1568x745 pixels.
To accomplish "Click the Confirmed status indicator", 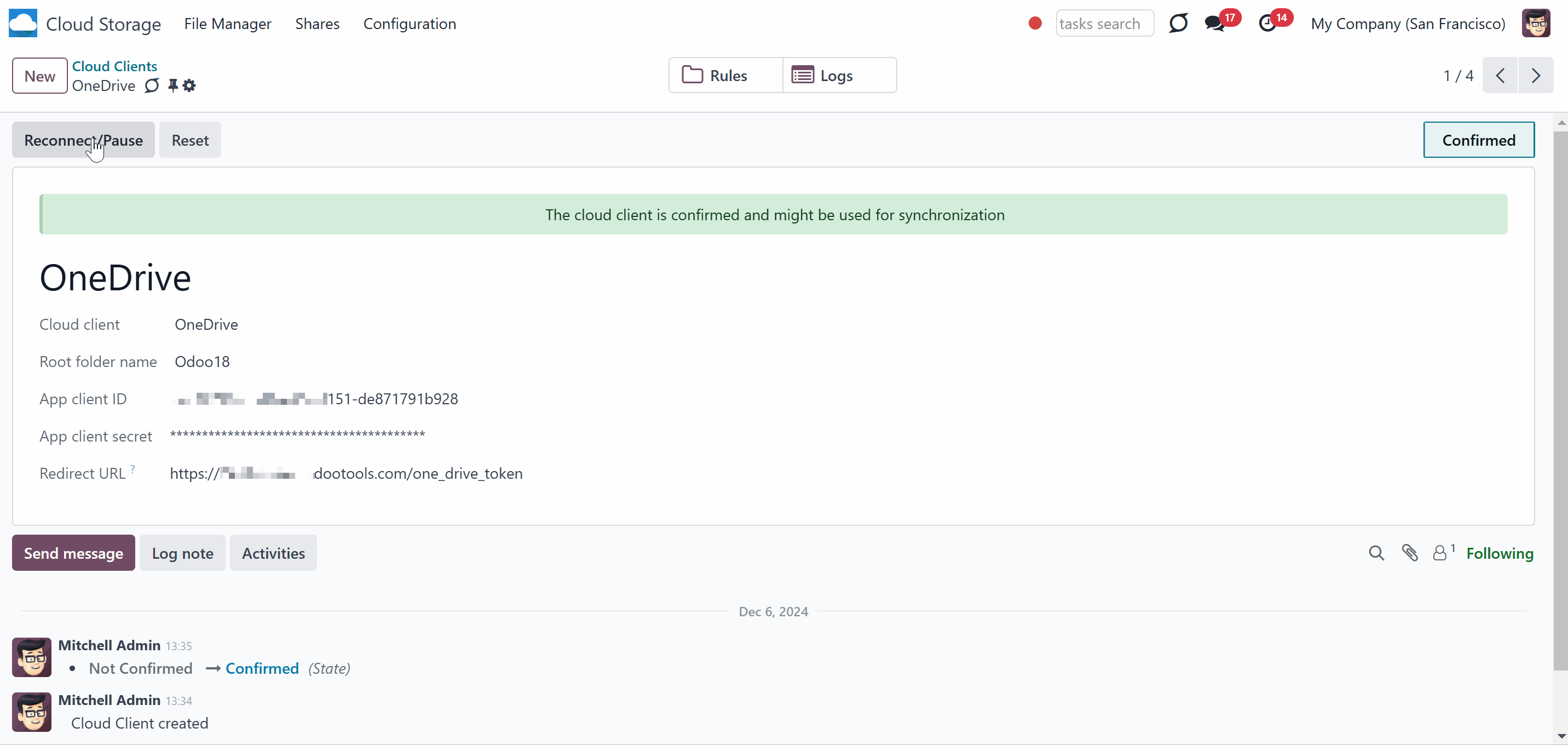I will 1479,140.
